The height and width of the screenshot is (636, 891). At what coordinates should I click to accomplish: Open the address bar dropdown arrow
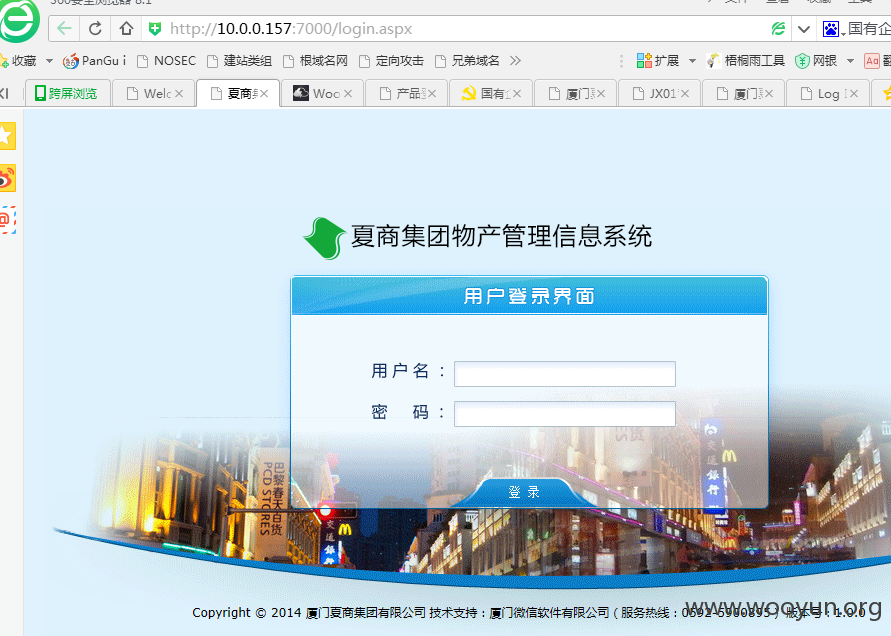(x=803, y=29)
